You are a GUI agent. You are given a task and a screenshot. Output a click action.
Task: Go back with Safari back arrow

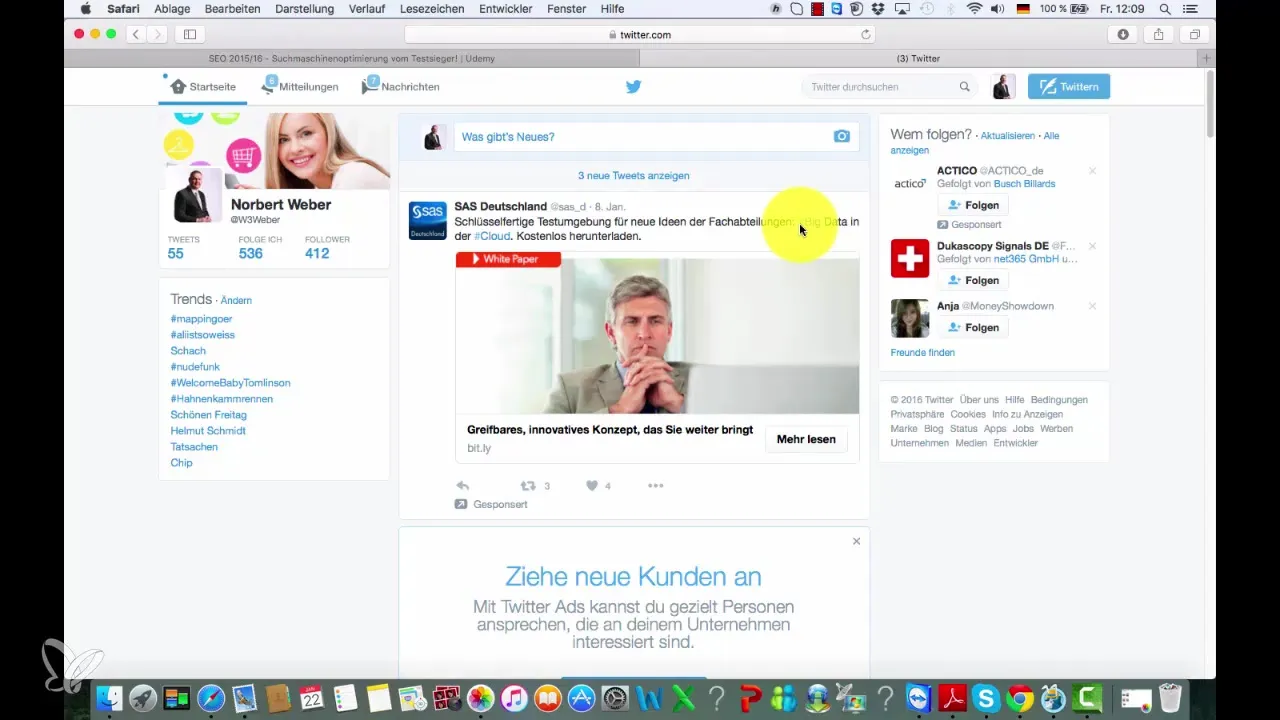pyautogui.click(x=136, y=34)
